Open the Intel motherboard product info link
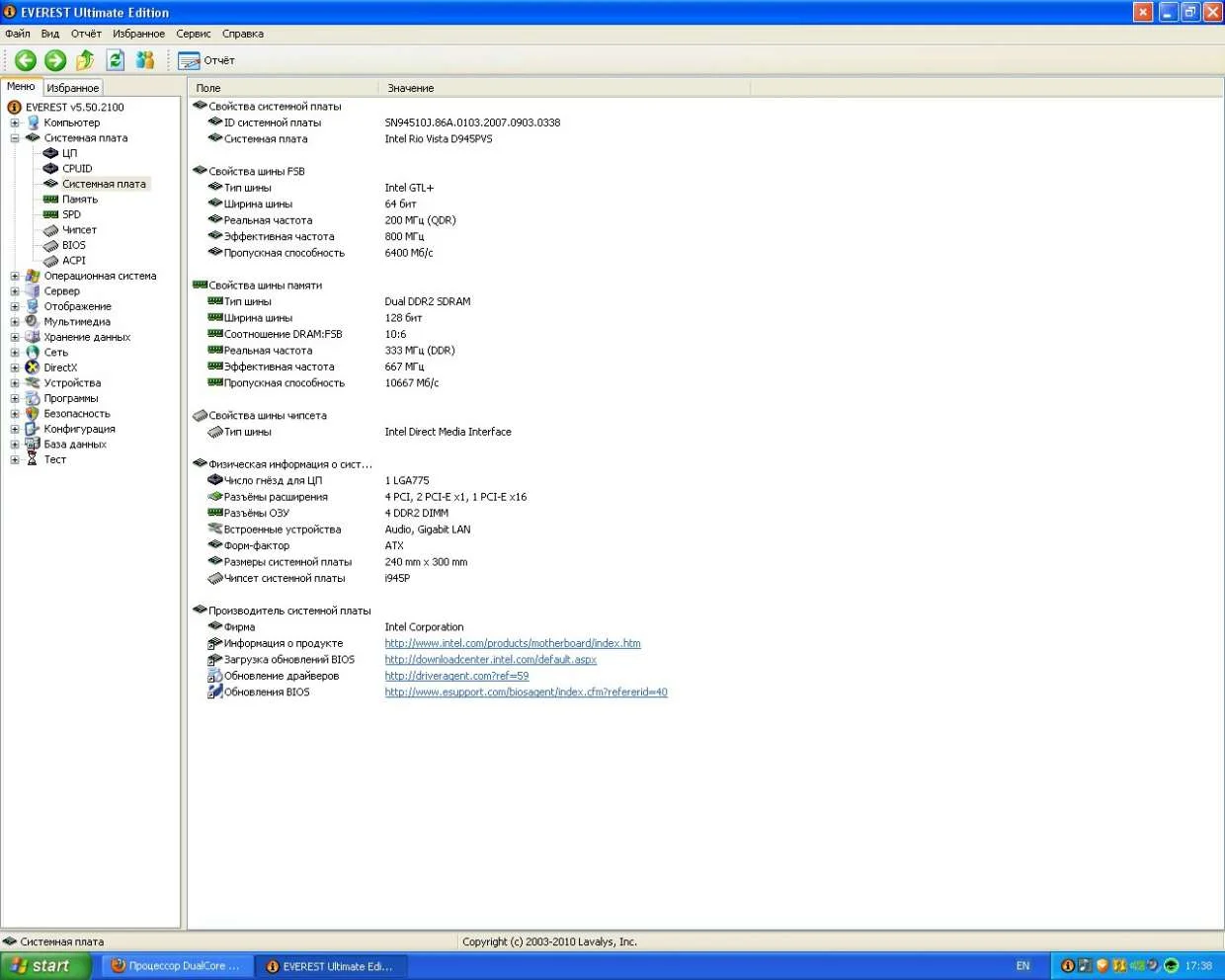Viewport: 1225px width, 980px height. (x=513, y=643)
